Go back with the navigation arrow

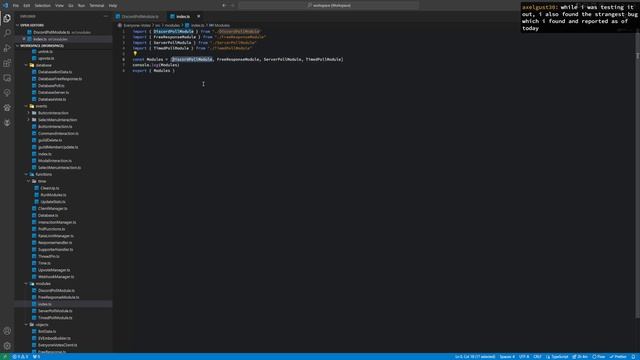coord(224,6)
